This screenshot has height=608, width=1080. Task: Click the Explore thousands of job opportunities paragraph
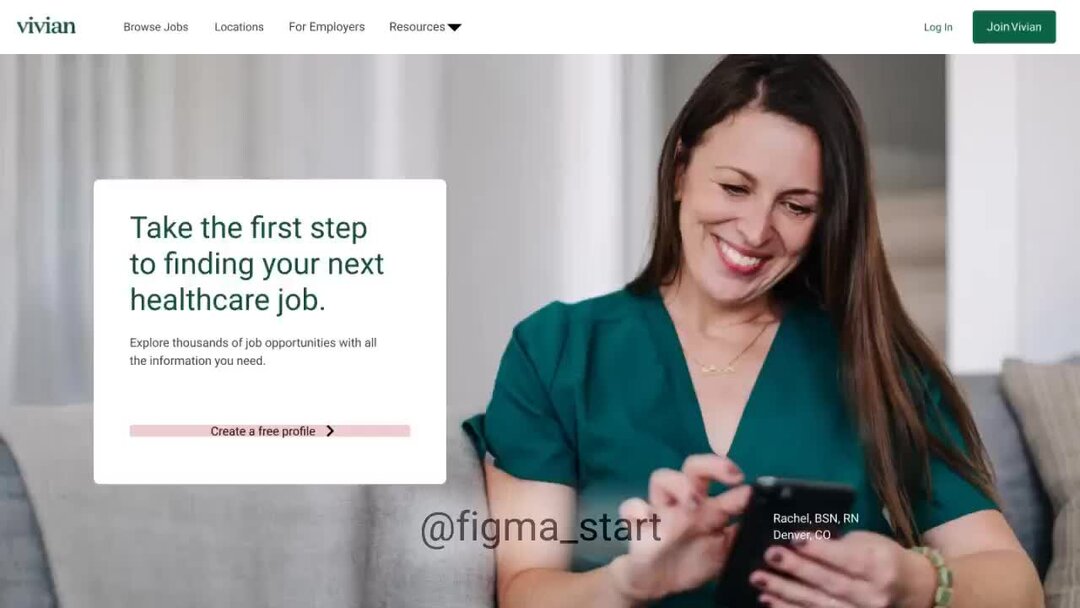click(x=253, y=351)
